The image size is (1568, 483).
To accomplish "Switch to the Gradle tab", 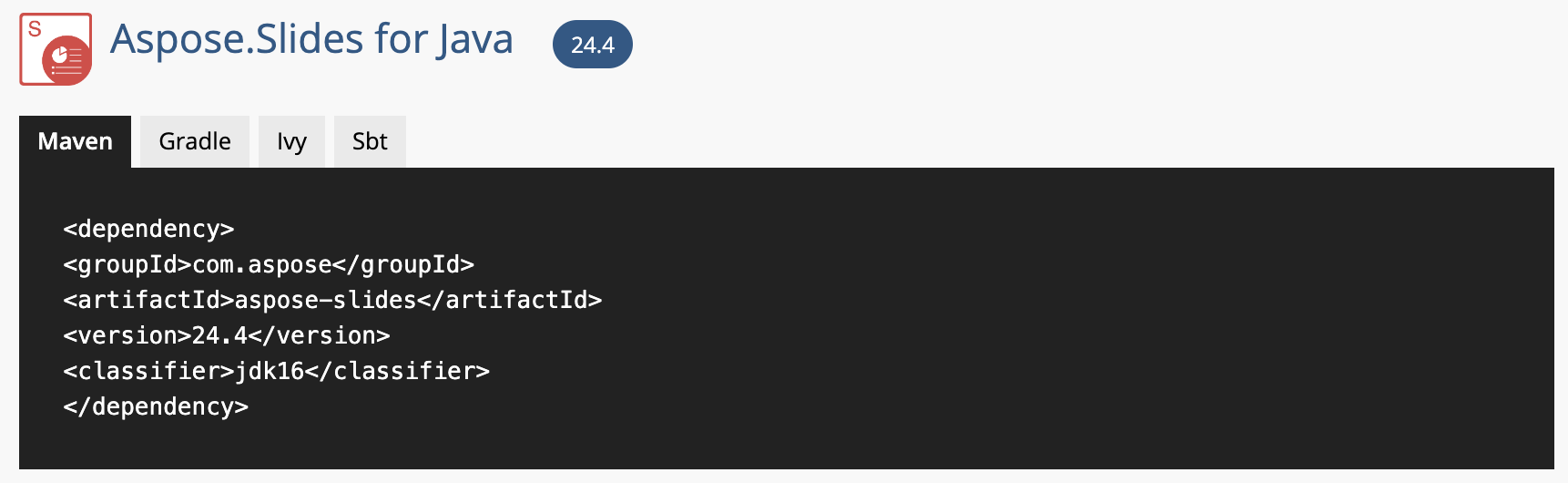I will 195,141.
